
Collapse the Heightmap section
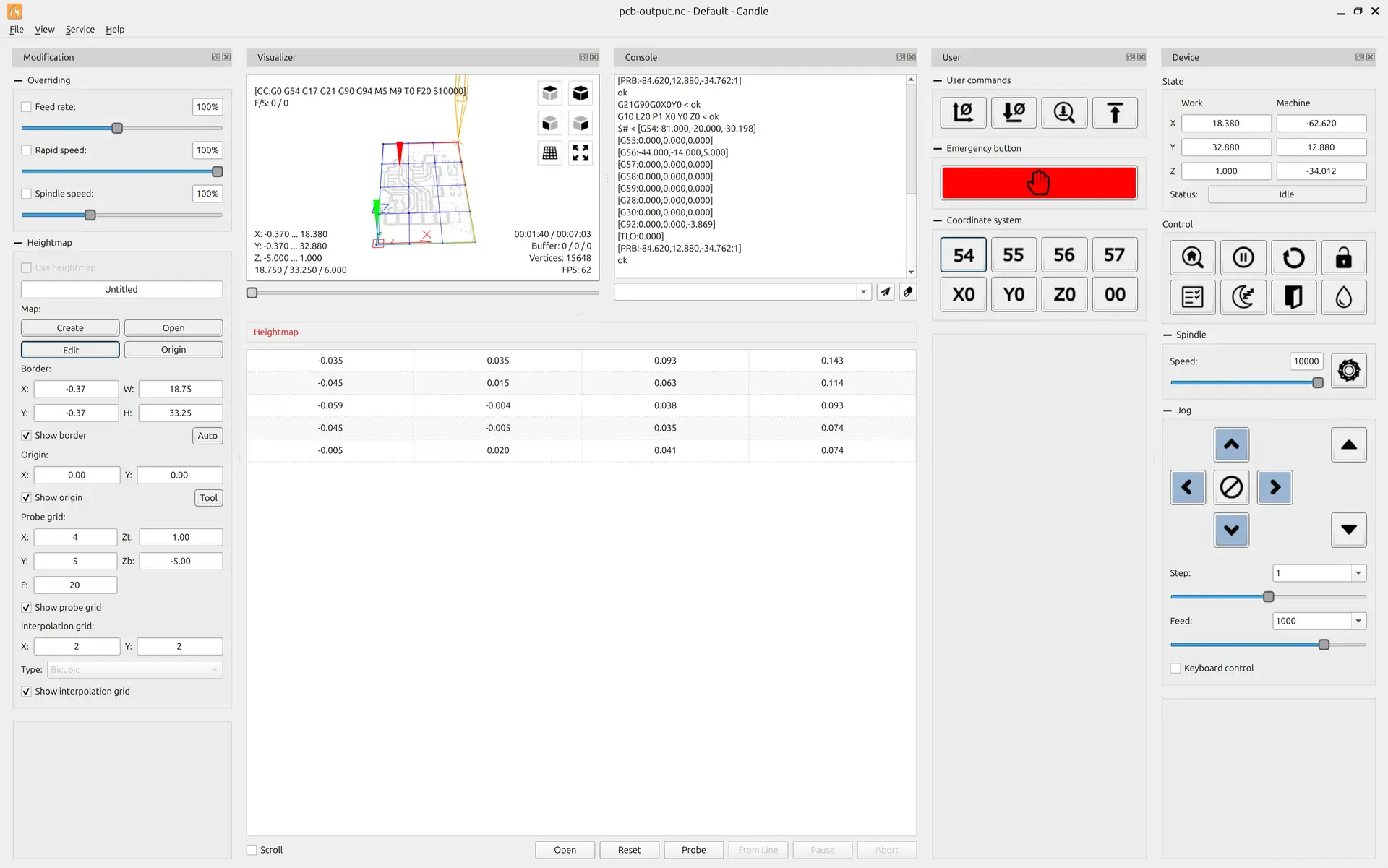tap(19, 243)
